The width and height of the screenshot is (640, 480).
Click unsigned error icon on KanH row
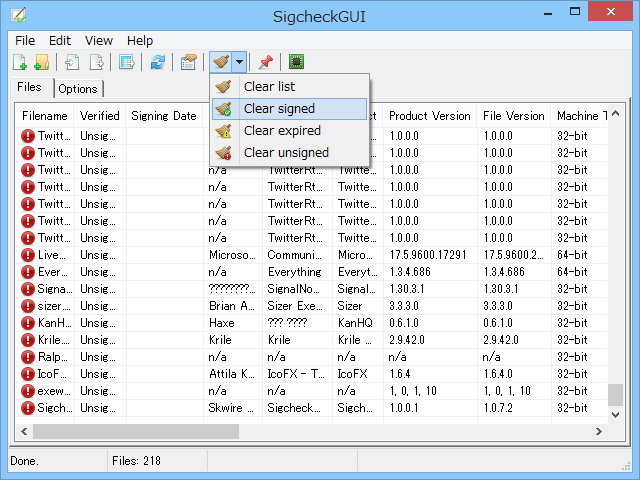click(x=28, y=323)
